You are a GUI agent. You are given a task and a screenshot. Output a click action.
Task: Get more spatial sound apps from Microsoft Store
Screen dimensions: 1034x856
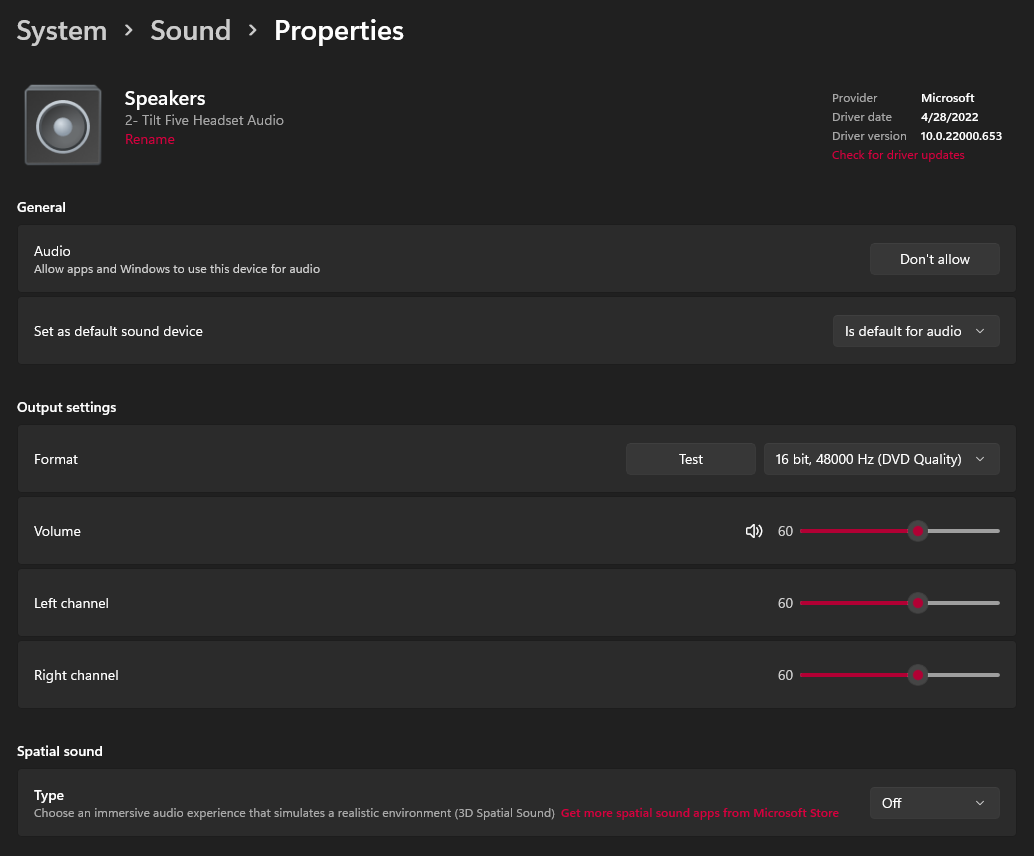pos(700,813)
